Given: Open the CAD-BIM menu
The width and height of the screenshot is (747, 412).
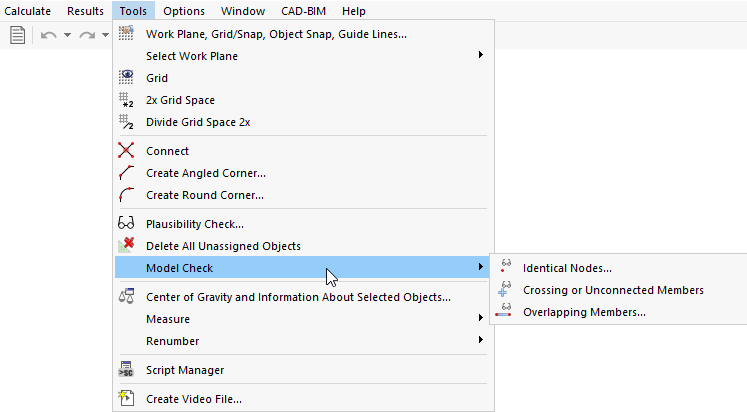Looking at the screenshot, I should click(304, 11).
